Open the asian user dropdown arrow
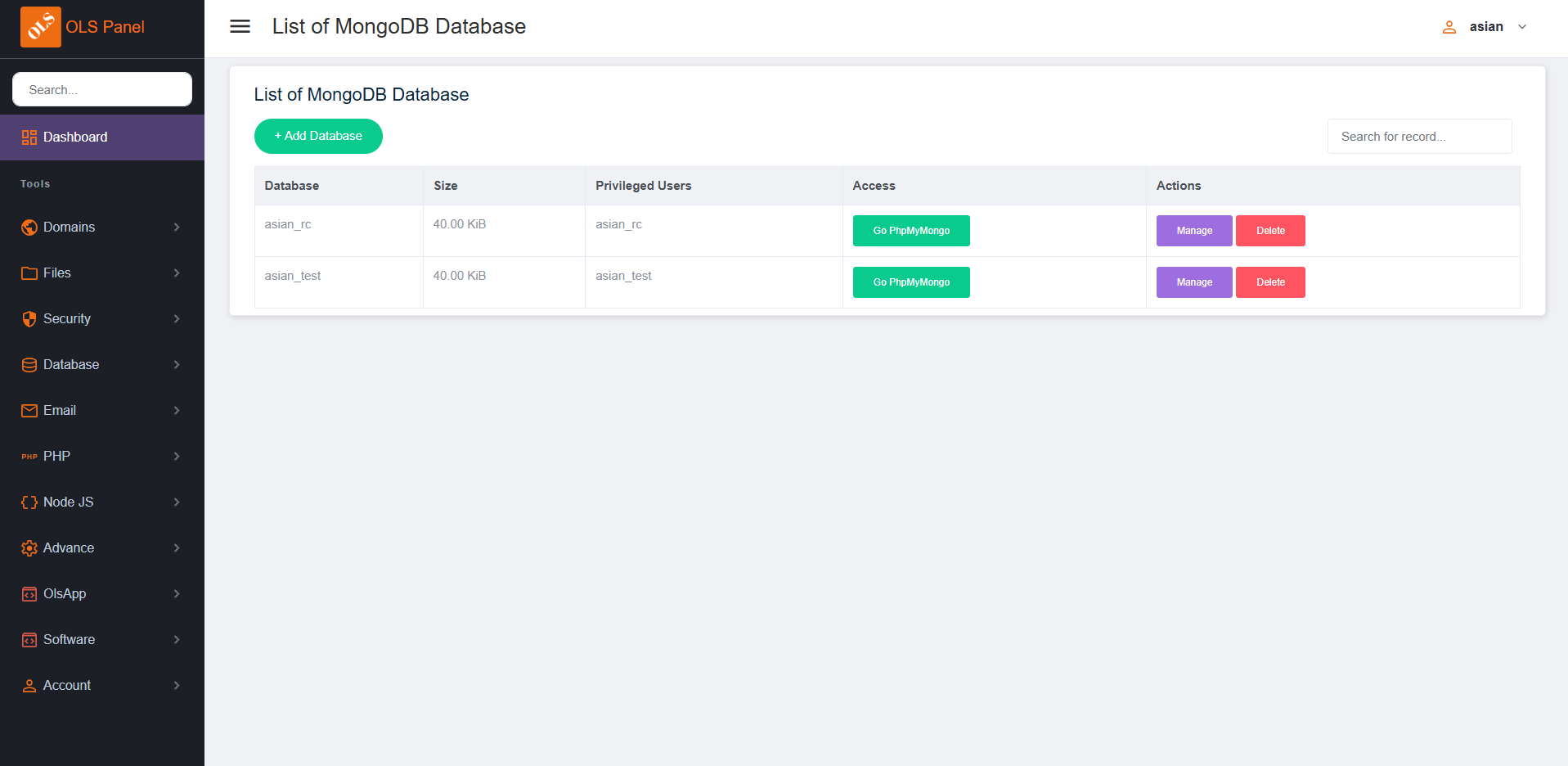 click(1522, 27)
